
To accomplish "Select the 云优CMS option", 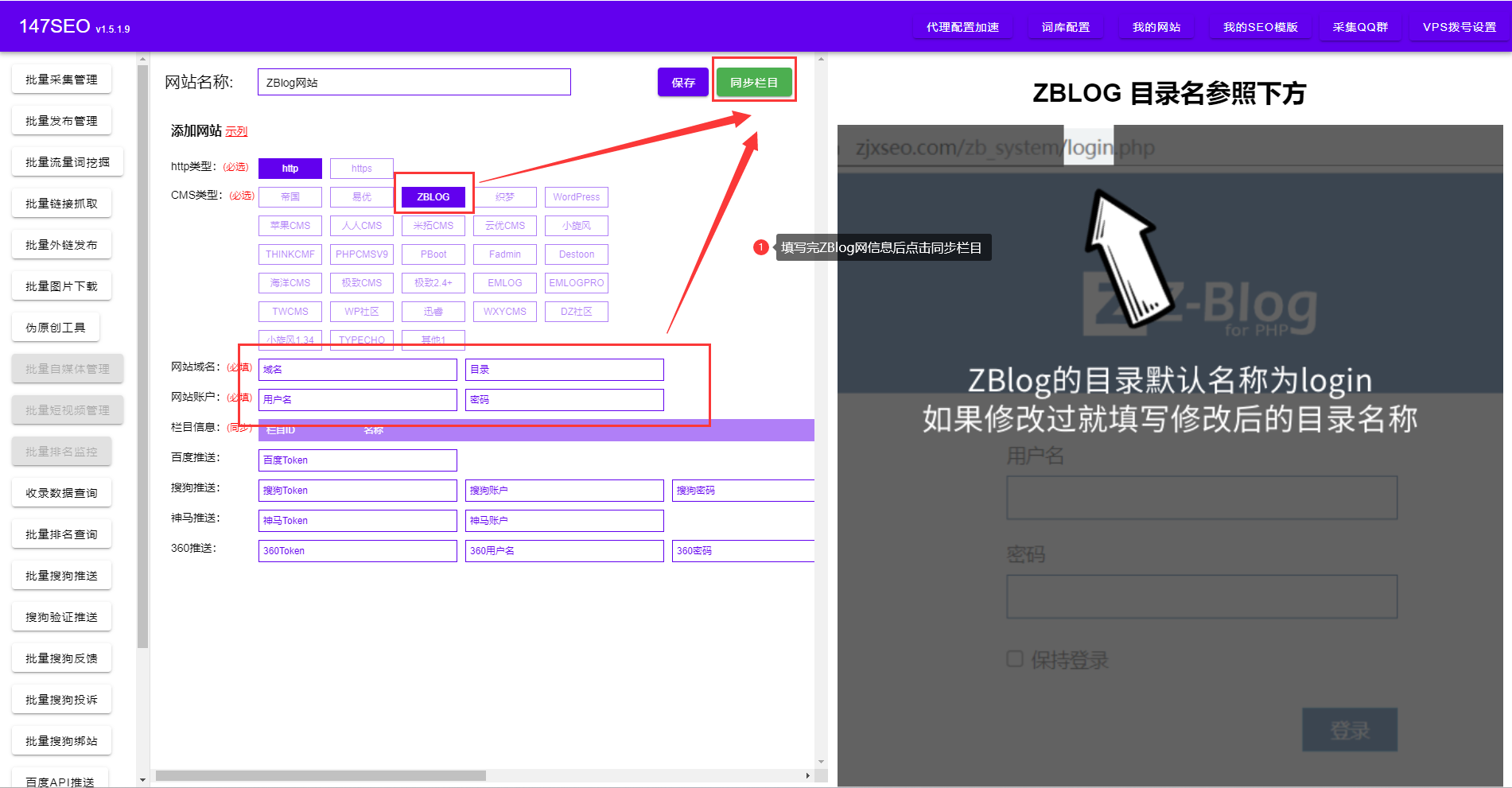I will 505,226.
